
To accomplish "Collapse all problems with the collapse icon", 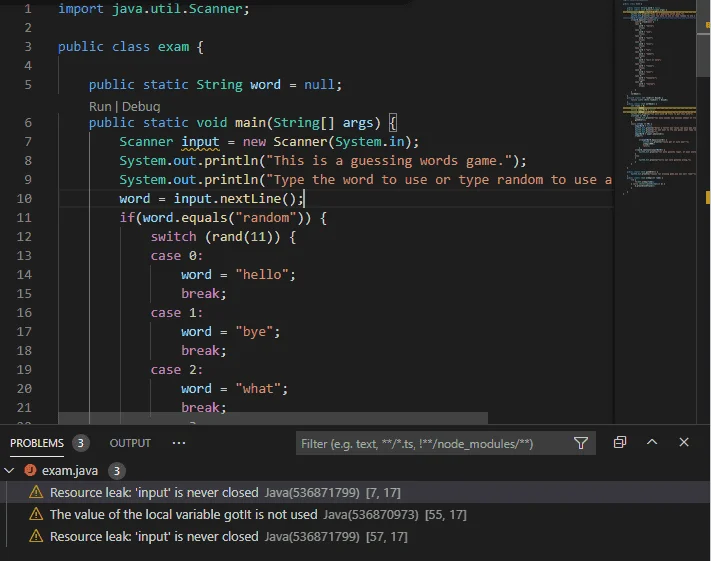I will (620, 442).
